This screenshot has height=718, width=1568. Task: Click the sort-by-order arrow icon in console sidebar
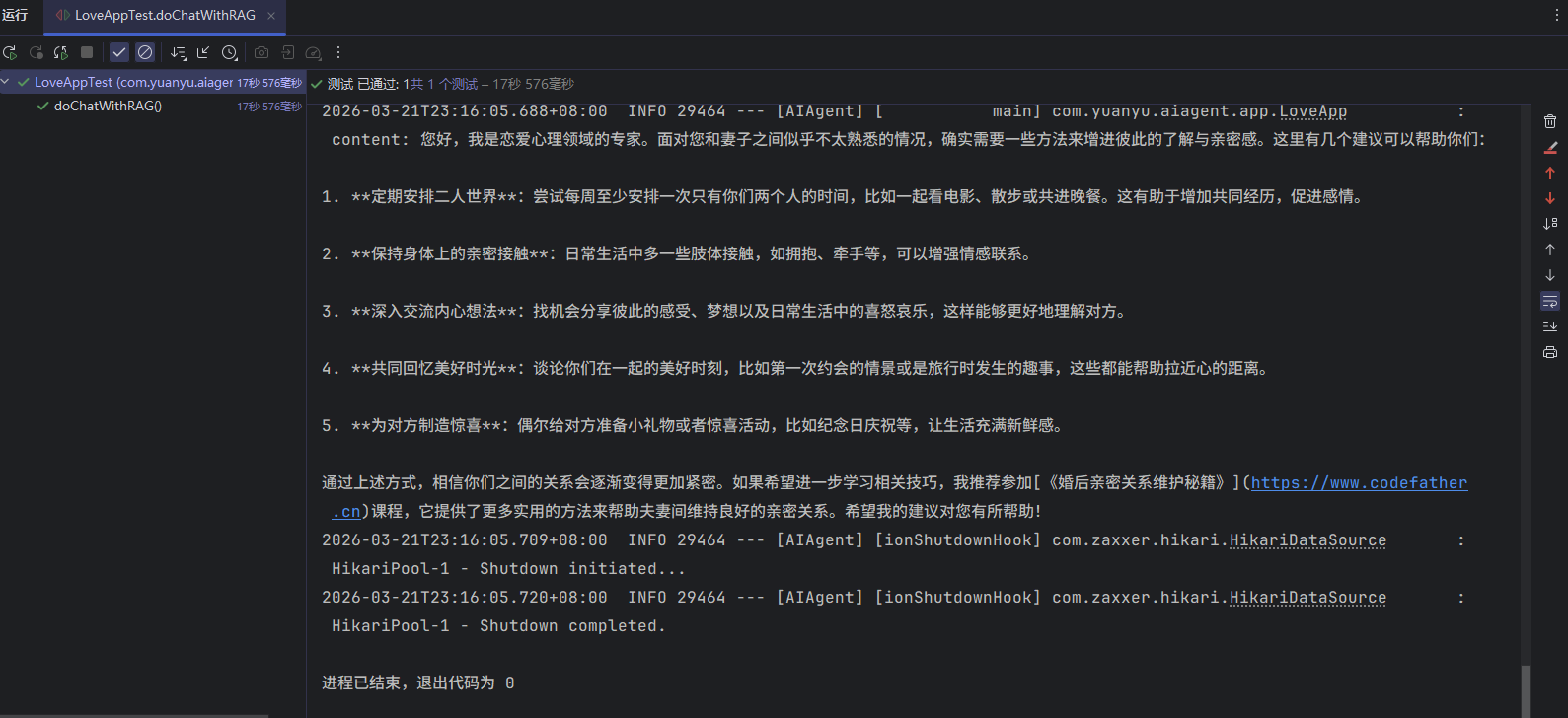pos(1550,224)
